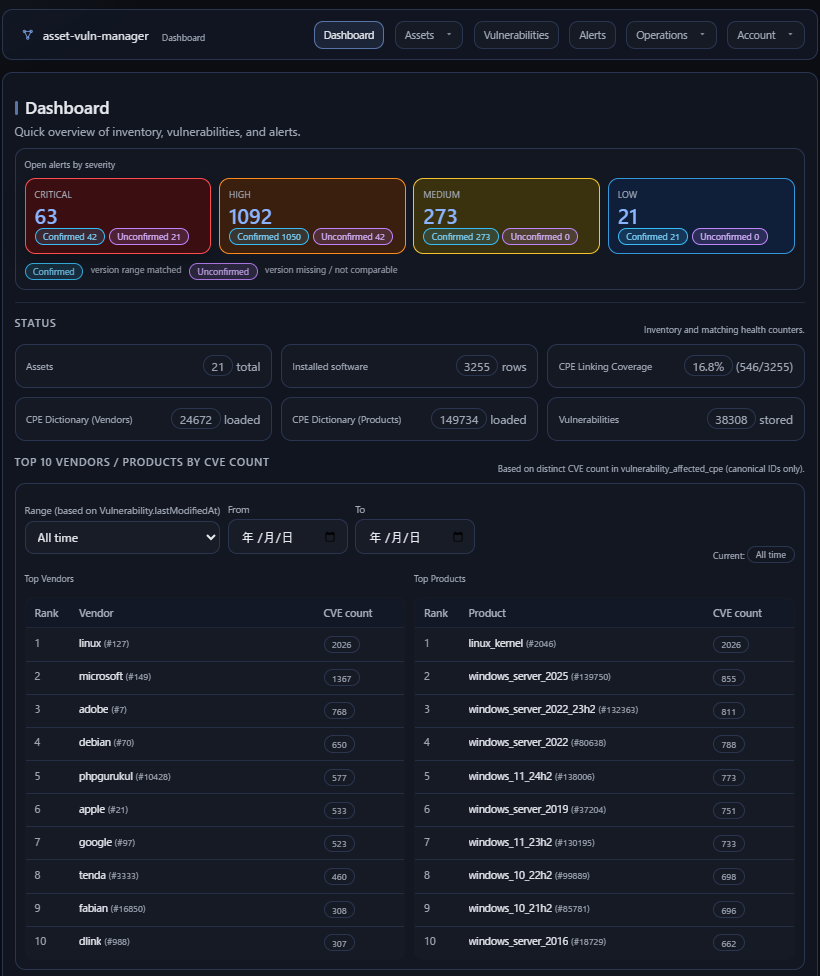Click the Unconfirmed legend badge
The width and height of the screenshot is (820, 976).
coord(223,270)
